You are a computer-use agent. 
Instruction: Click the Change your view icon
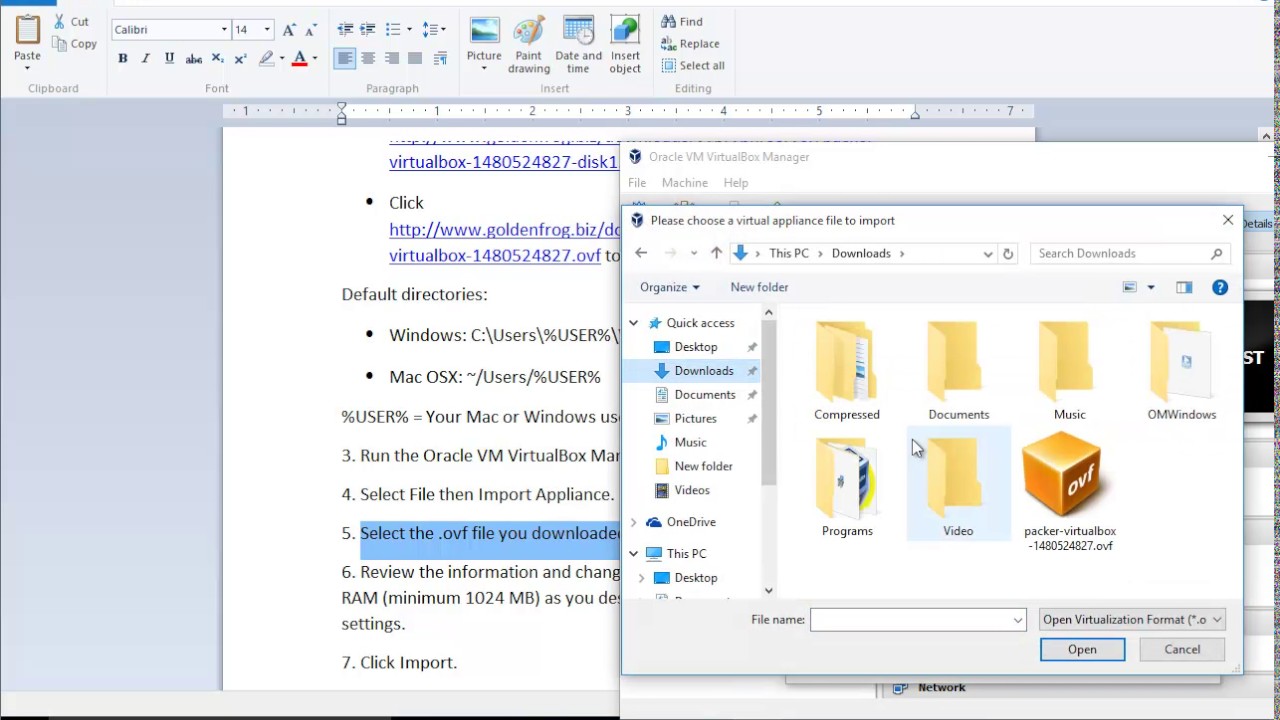click(x=1130, y=287)
